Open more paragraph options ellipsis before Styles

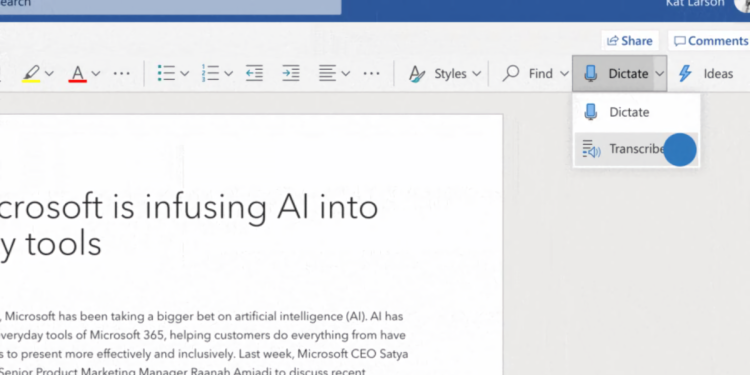coord(372,74)
